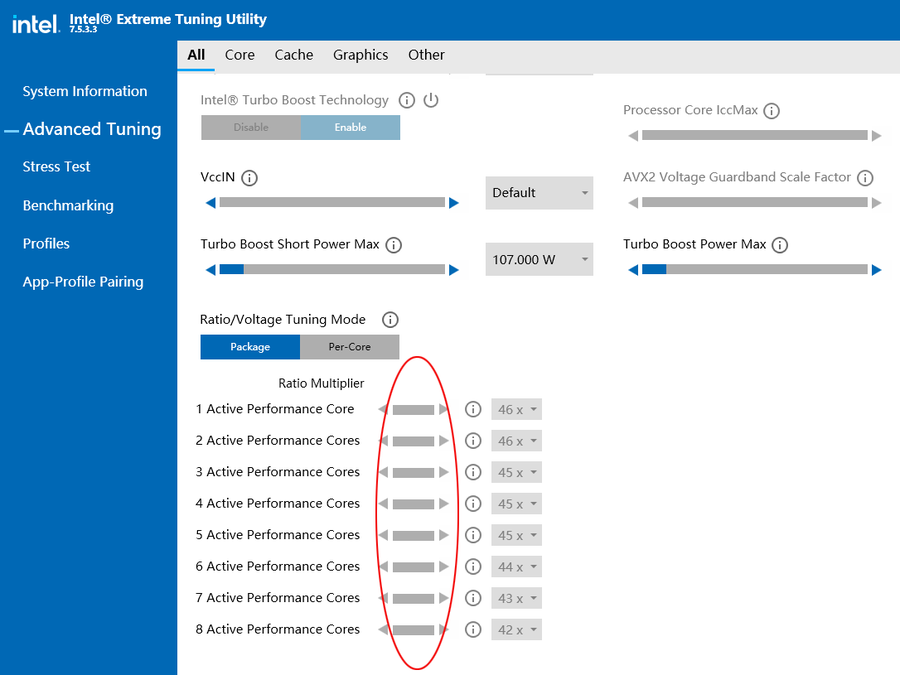
Task: Click info icon next to Intel Turbo Boost Technology
Action: tap(406, 100)
